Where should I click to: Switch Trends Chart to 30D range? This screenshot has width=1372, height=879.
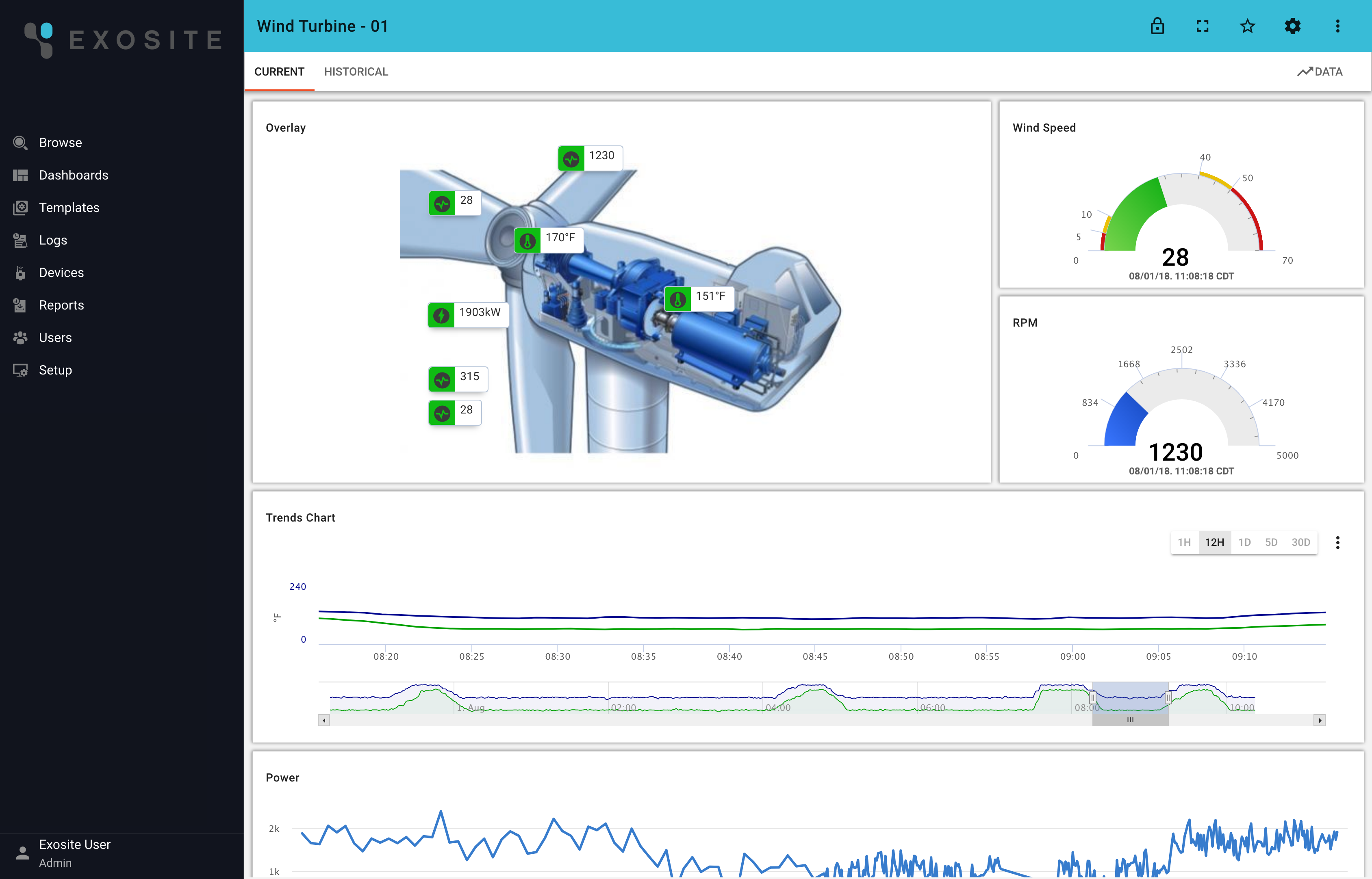click(x=1300, y=542)
